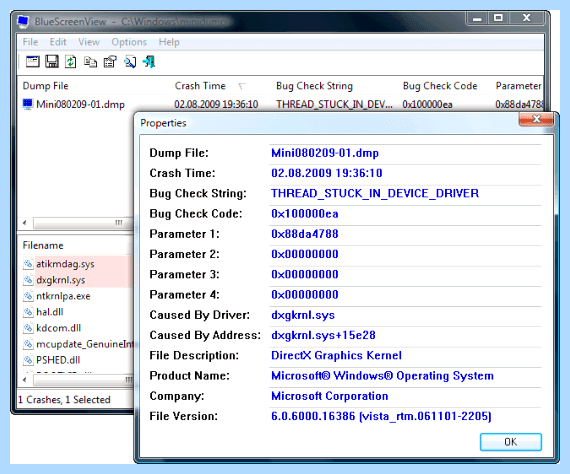Viewport: 570px width, 474px height.
Task: Click the Parameter 1 value 0x88da4788
Action: (305, 234)
